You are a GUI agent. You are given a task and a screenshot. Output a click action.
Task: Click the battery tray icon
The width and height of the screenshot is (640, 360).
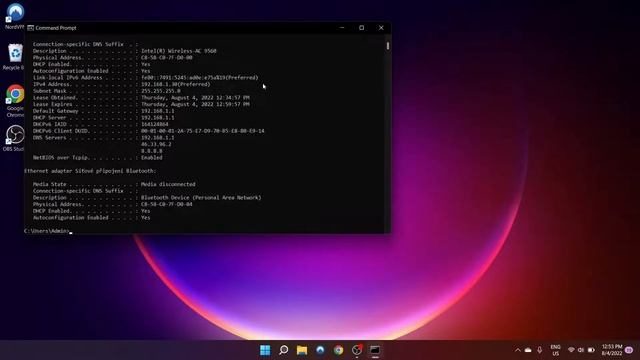pos(591,350)
